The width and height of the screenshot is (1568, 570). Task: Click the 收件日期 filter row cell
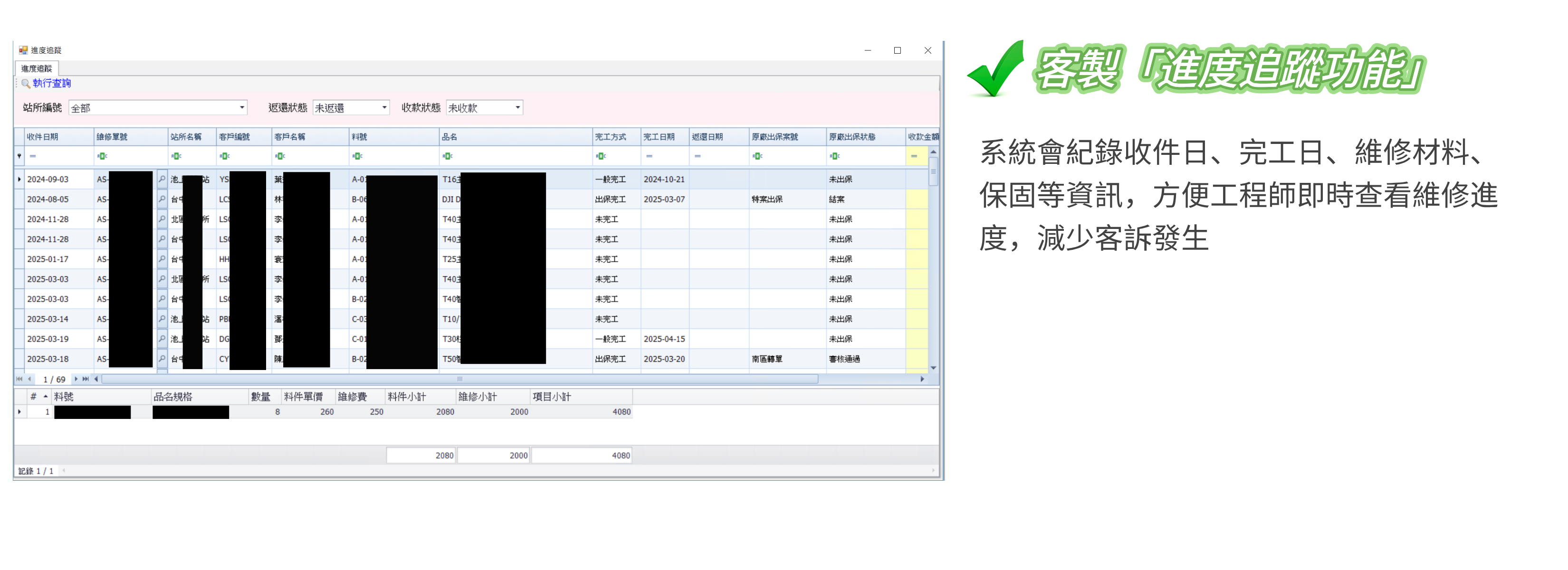tap(61, 156)
